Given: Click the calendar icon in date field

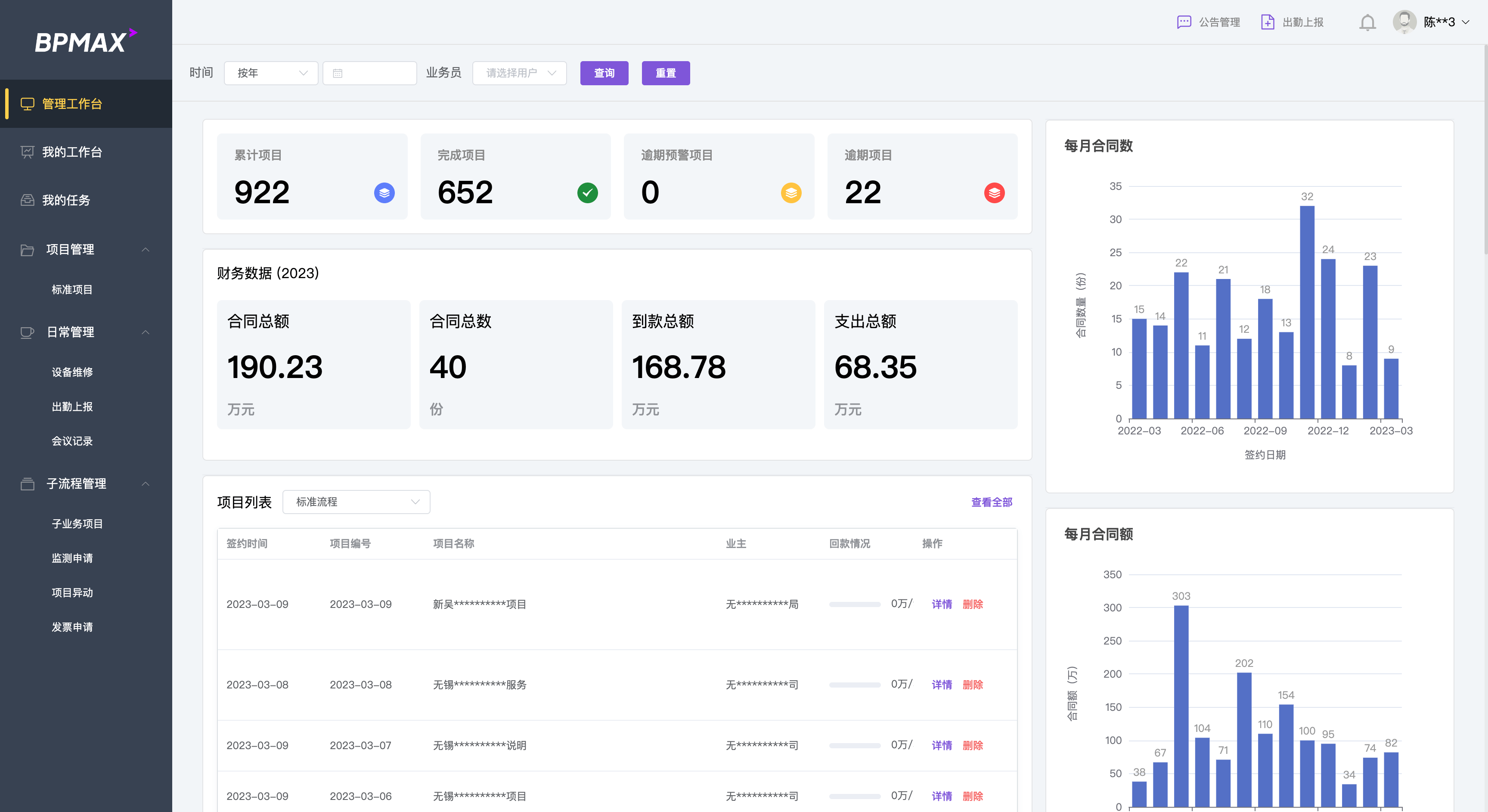Looking at the screenshot, I should [x=338, y=73].
